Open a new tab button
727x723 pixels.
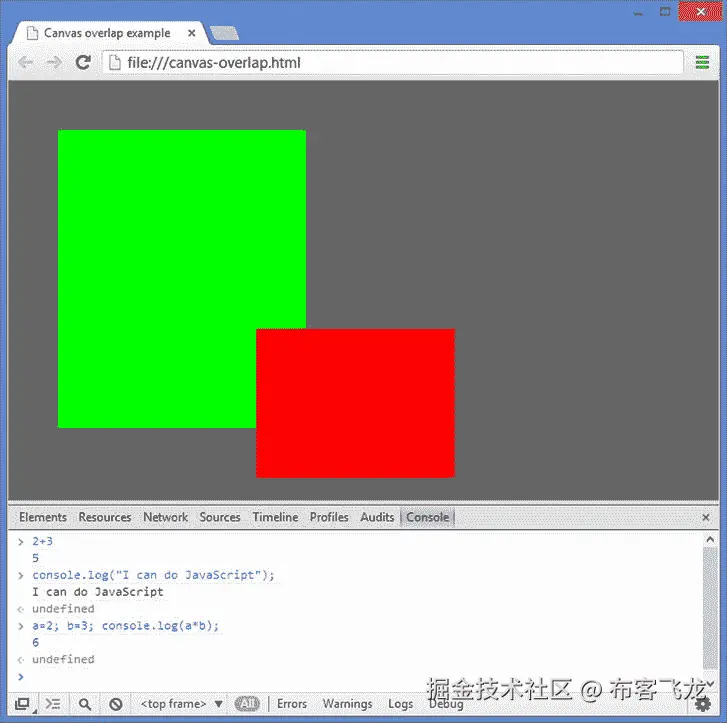coord(224,33)
